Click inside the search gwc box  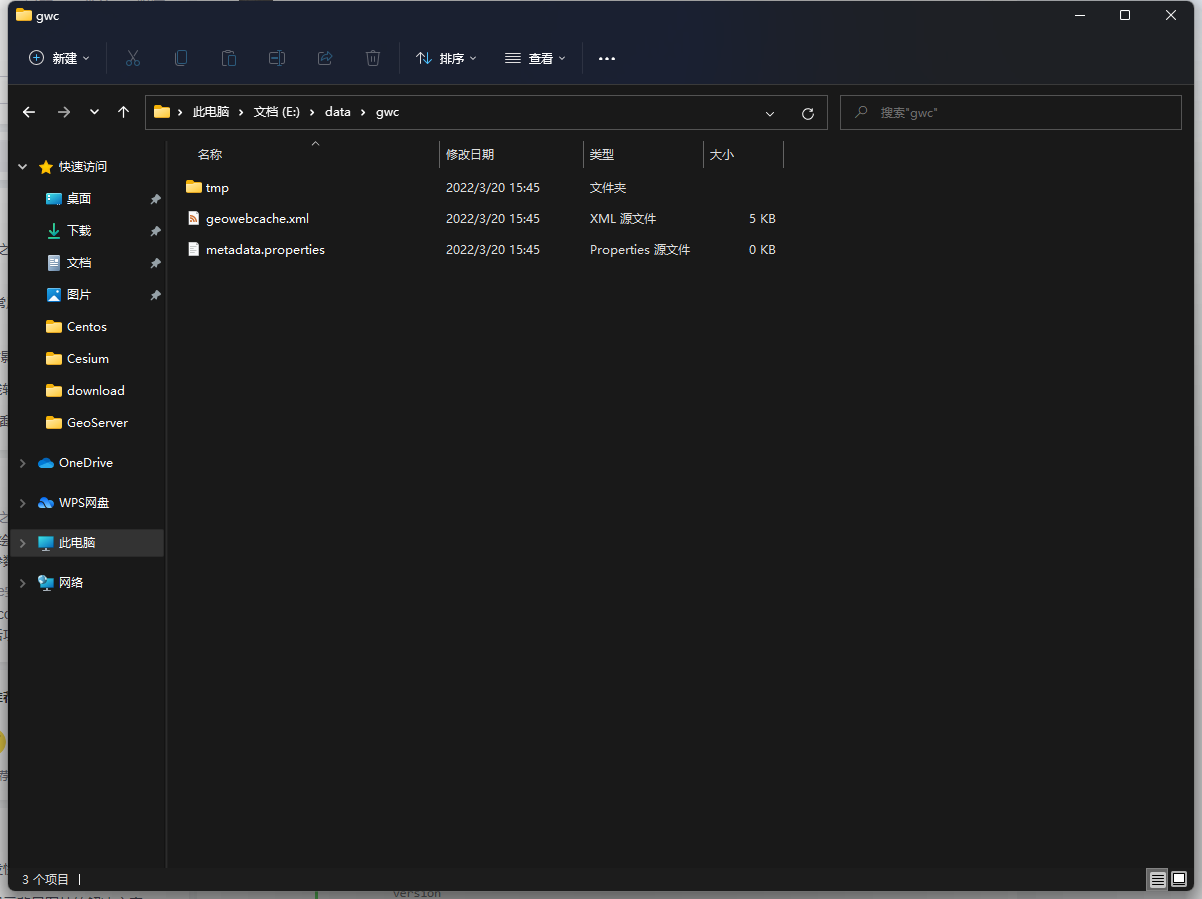(1020, 113)
